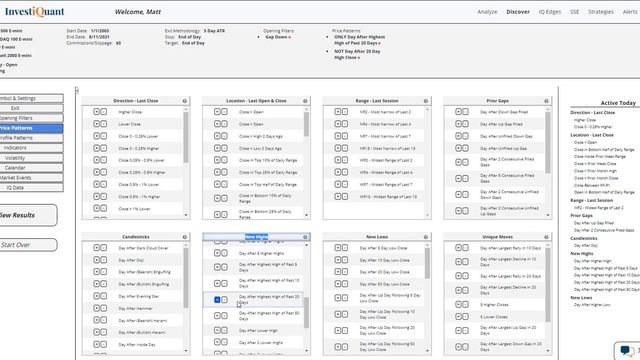Exclude (minus) Close < Open filter
Image resolution: width=640 pixels, height=360 pixels.
(224, 124)
